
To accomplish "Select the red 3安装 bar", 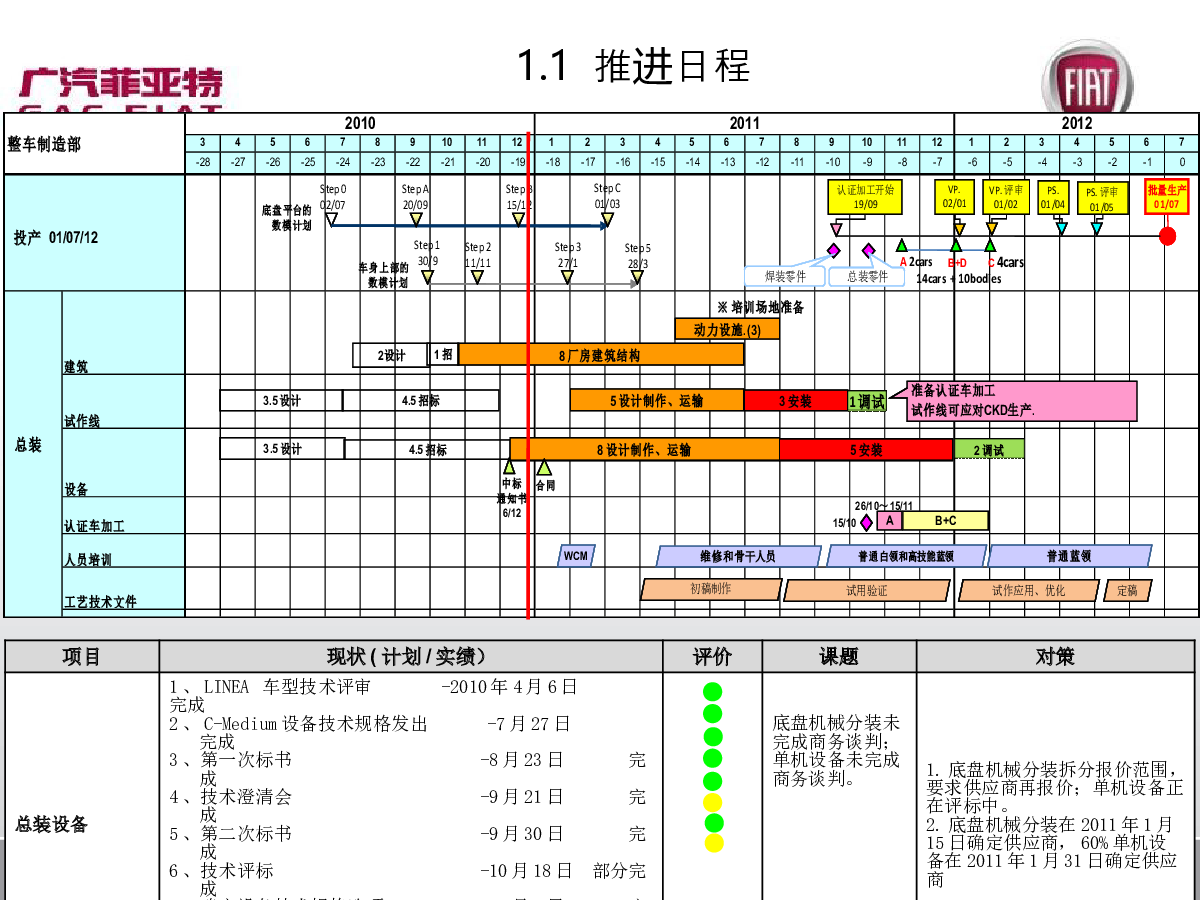I will click(796, 400).
